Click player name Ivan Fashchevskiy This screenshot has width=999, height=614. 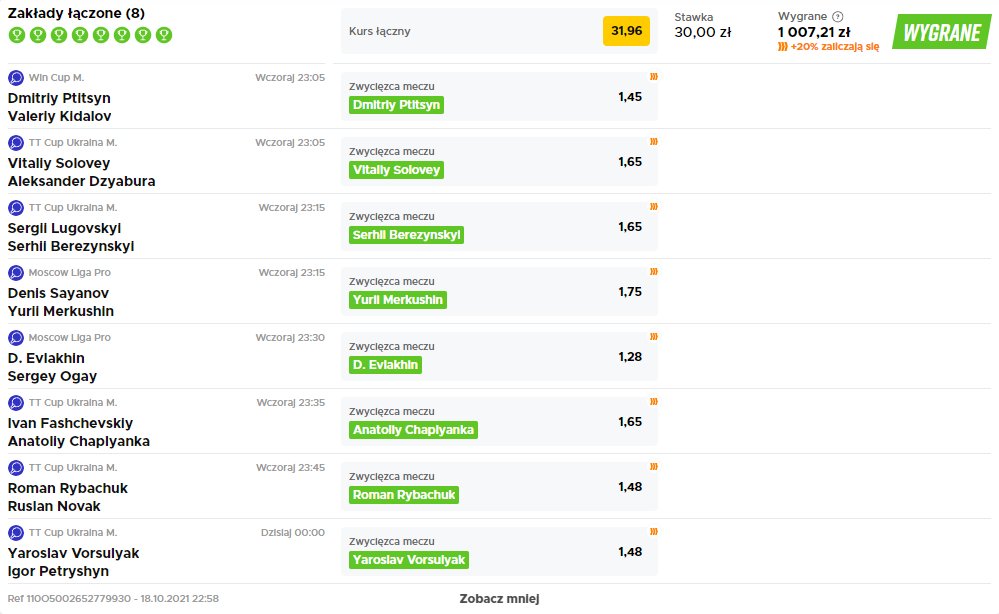[70, 423]
